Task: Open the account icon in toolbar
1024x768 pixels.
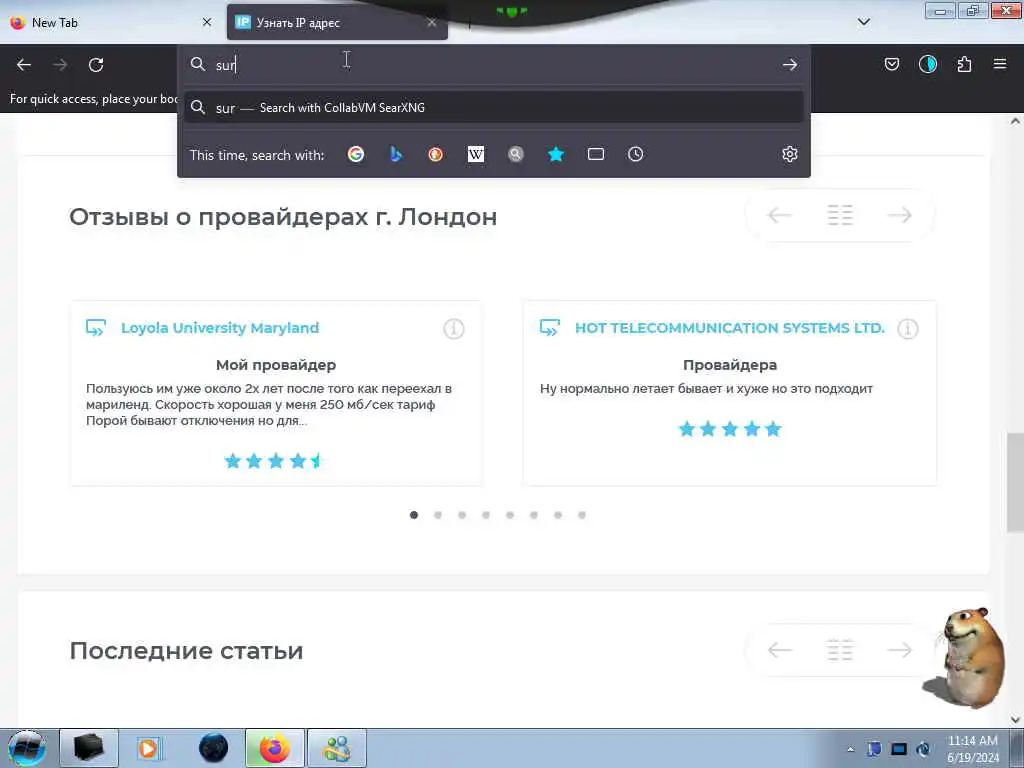Action: coord(928,64)
